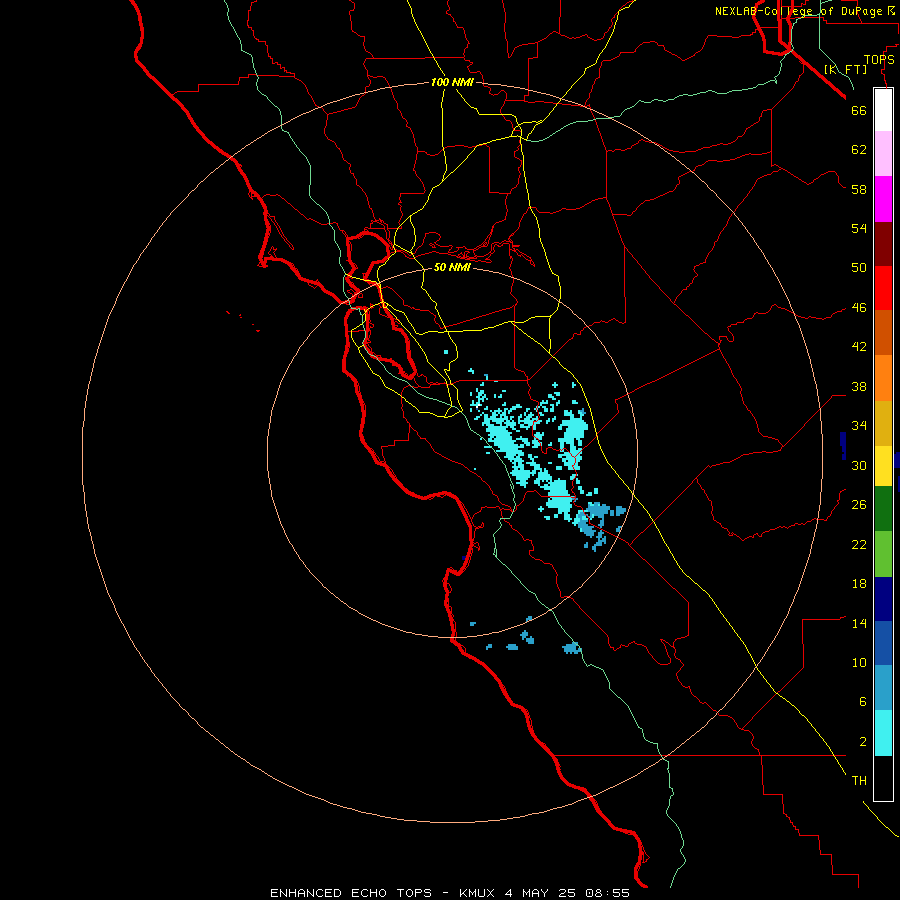Choose the dark orange legend swatch

coord(883,332)
